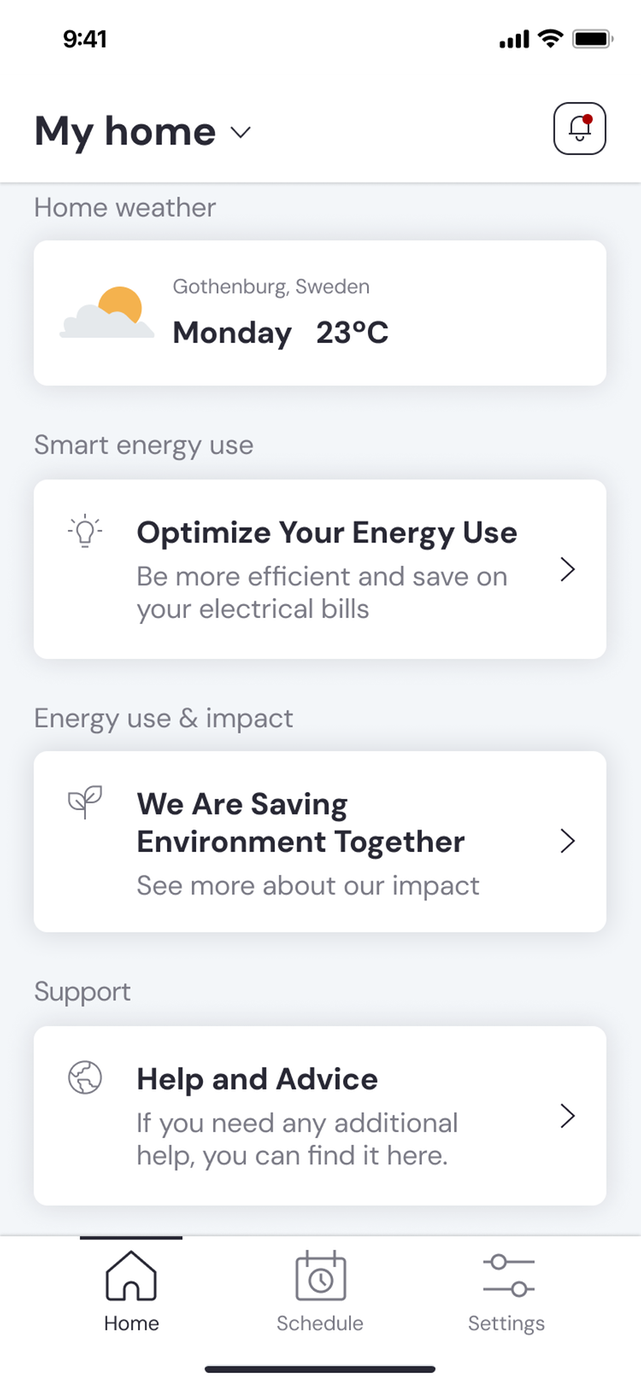Open notifications bell icon

click(579, 129)
